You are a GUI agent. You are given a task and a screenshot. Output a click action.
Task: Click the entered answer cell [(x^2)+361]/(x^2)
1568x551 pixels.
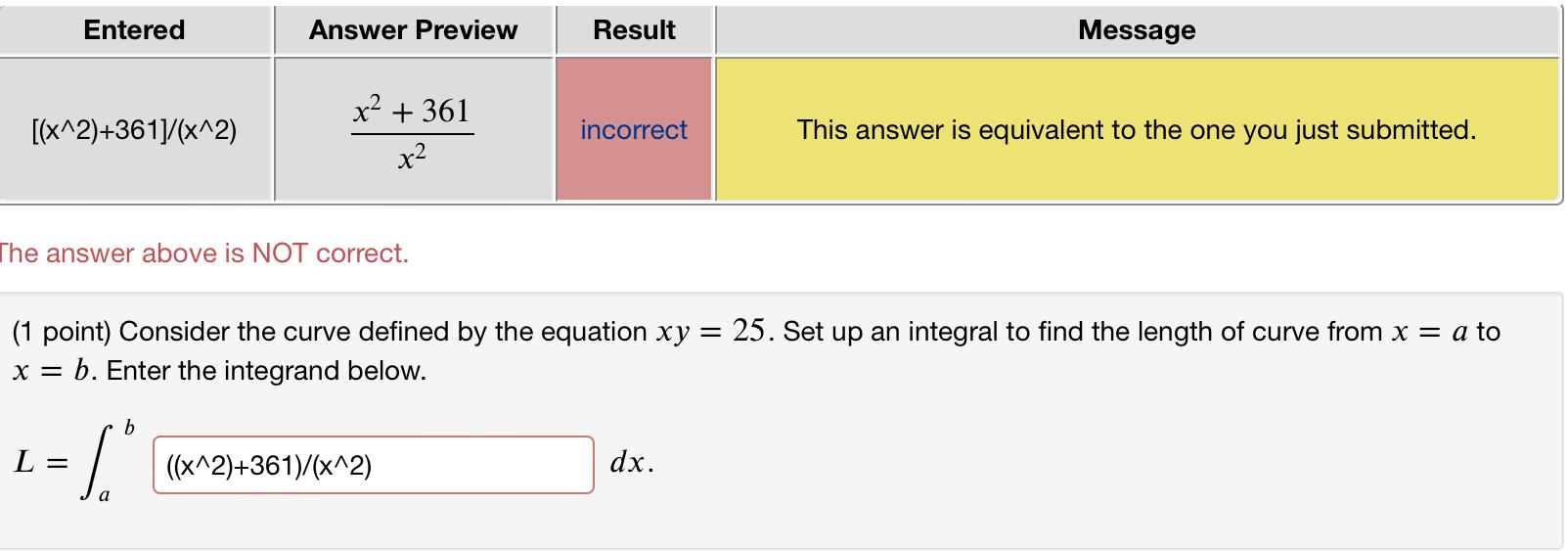pos(135,130)
